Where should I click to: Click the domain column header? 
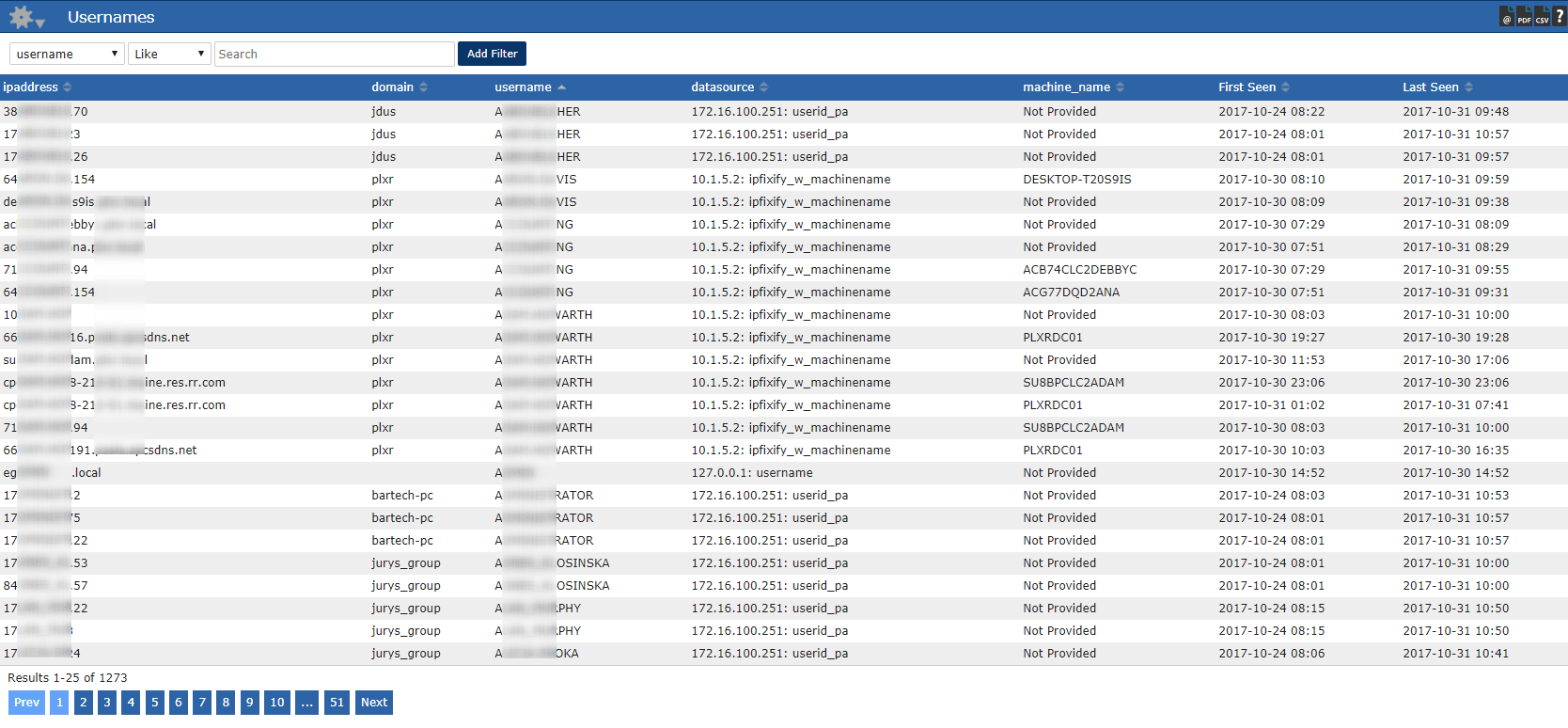pyautogui.click(x=392, y=87)
